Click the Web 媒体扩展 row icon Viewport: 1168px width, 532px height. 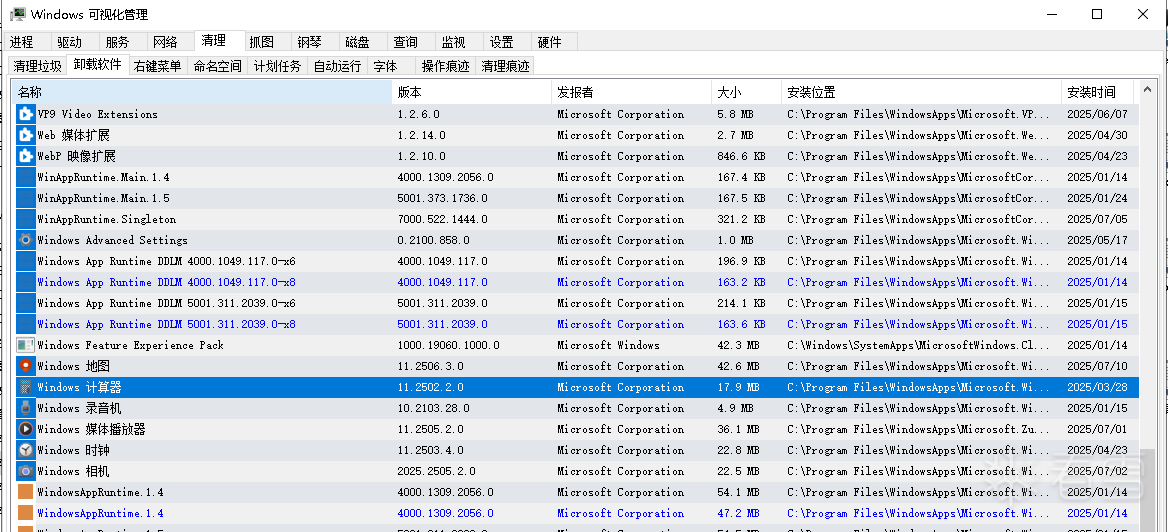point(25,135)
